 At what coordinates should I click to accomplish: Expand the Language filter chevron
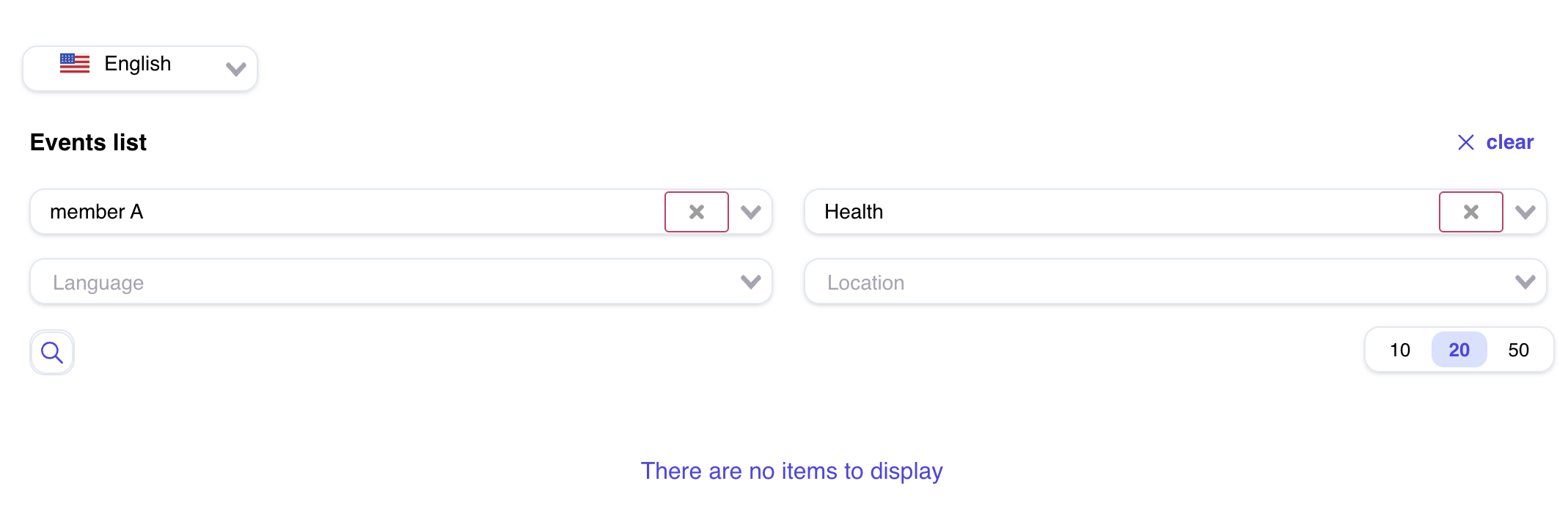pos(750,282)
